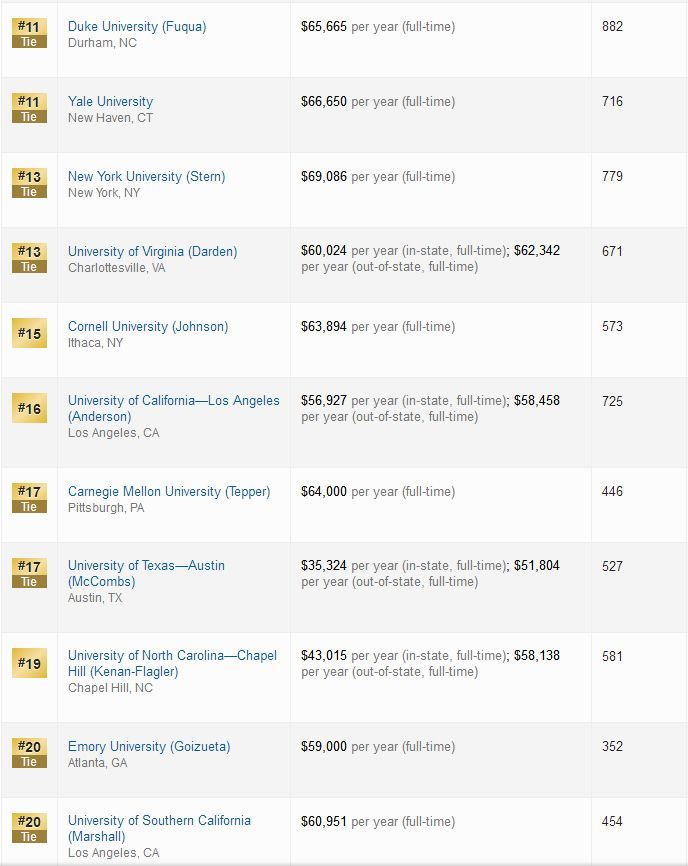Click the #11 Tie badge beside Duke
This screenshot has height=866, width=688.
tap(29, 33)
